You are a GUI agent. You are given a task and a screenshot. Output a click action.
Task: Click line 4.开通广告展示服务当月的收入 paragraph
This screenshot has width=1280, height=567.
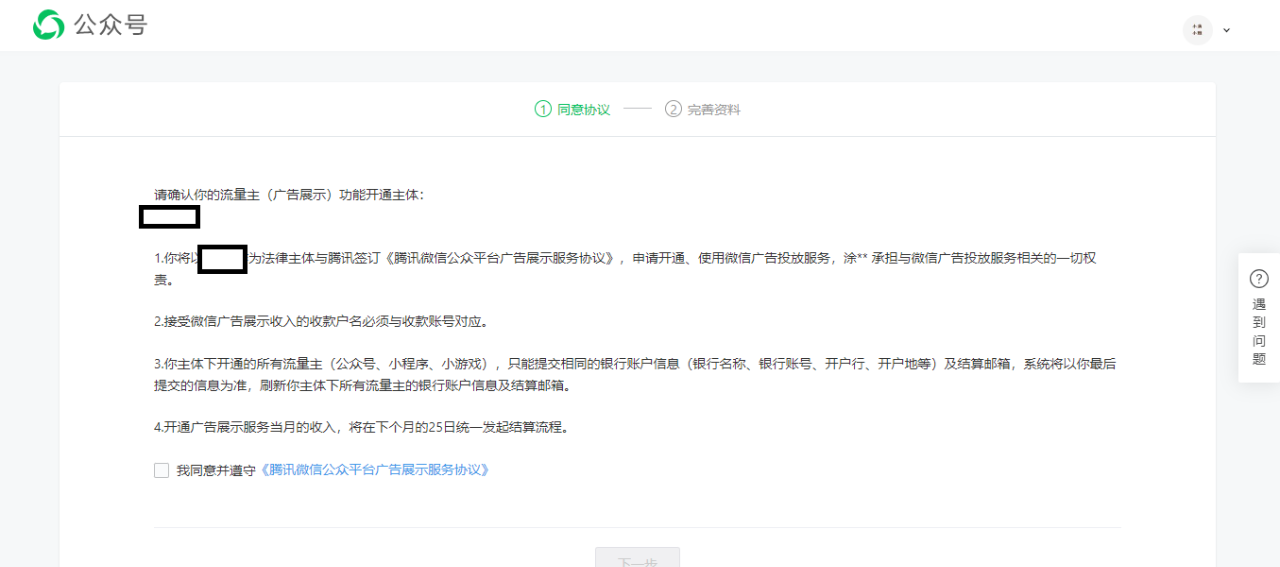point(361,427)
